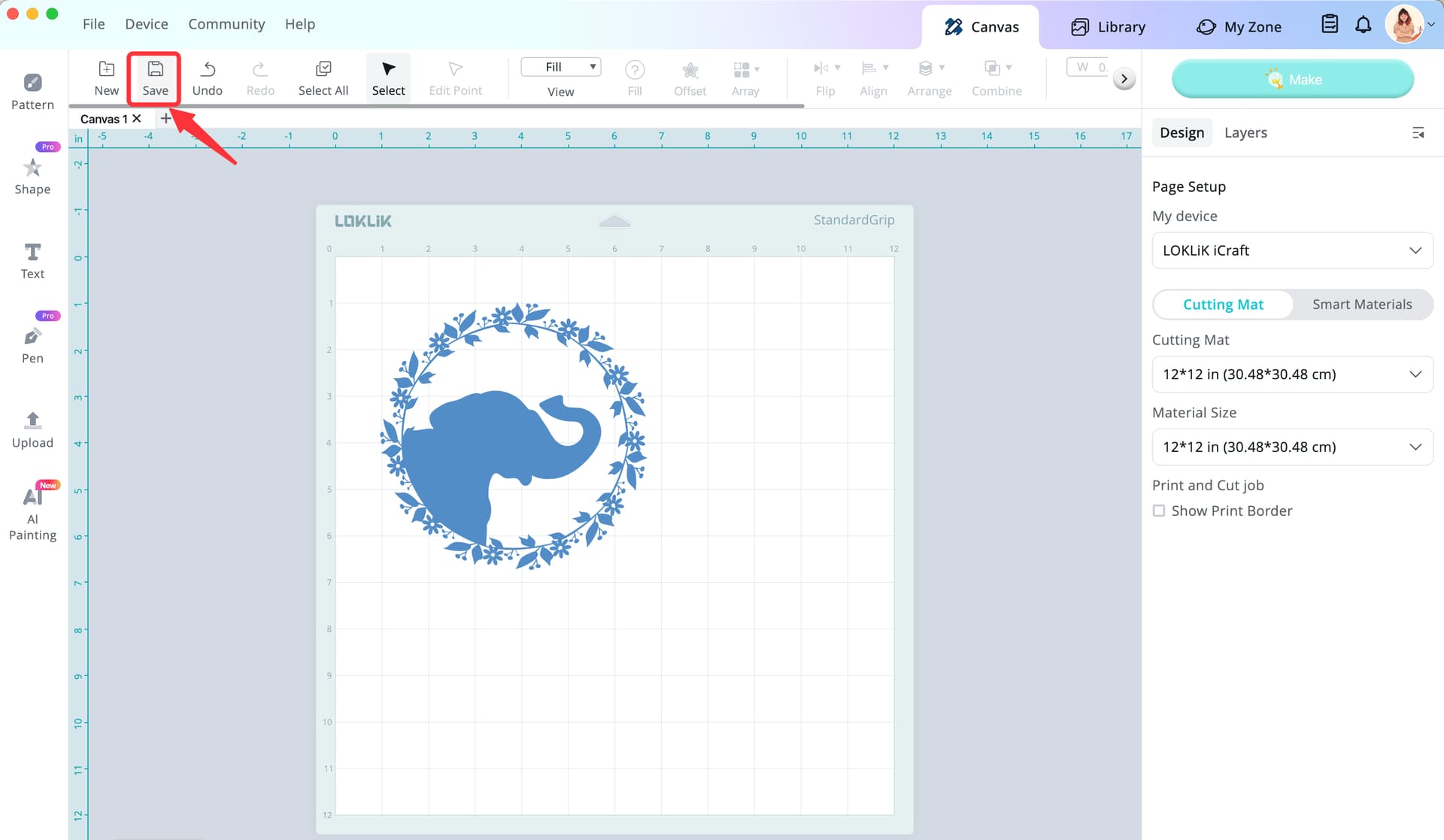The image size is (1444, 840).
Task: Open the Material Size dropdown
Action: (x=1292, y=447)
